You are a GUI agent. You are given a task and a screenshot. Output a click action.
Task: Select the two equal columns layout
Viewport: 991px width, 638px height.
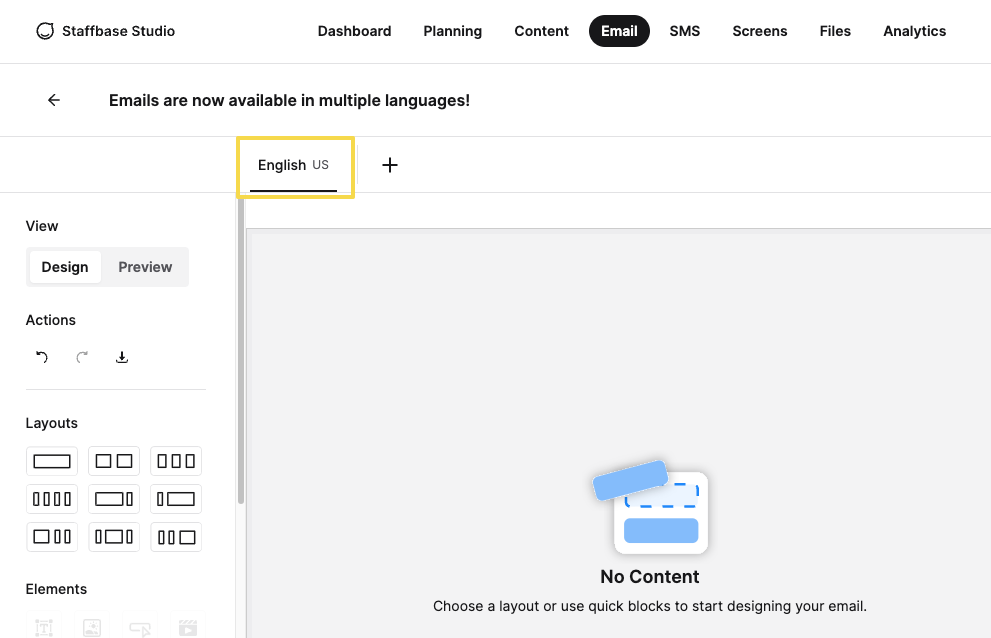pos(114,461)
